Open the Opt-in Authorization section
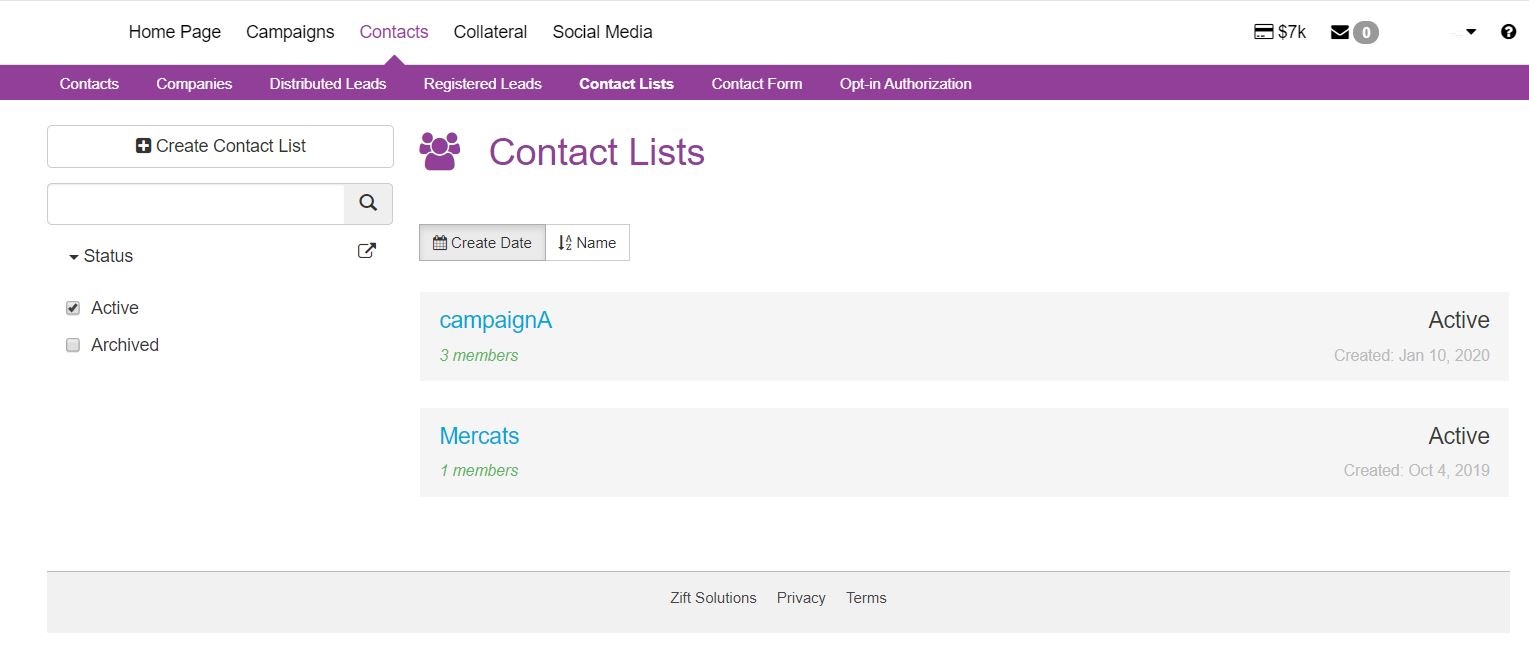This screenshot has height=651, width=1529. [905, 84]
